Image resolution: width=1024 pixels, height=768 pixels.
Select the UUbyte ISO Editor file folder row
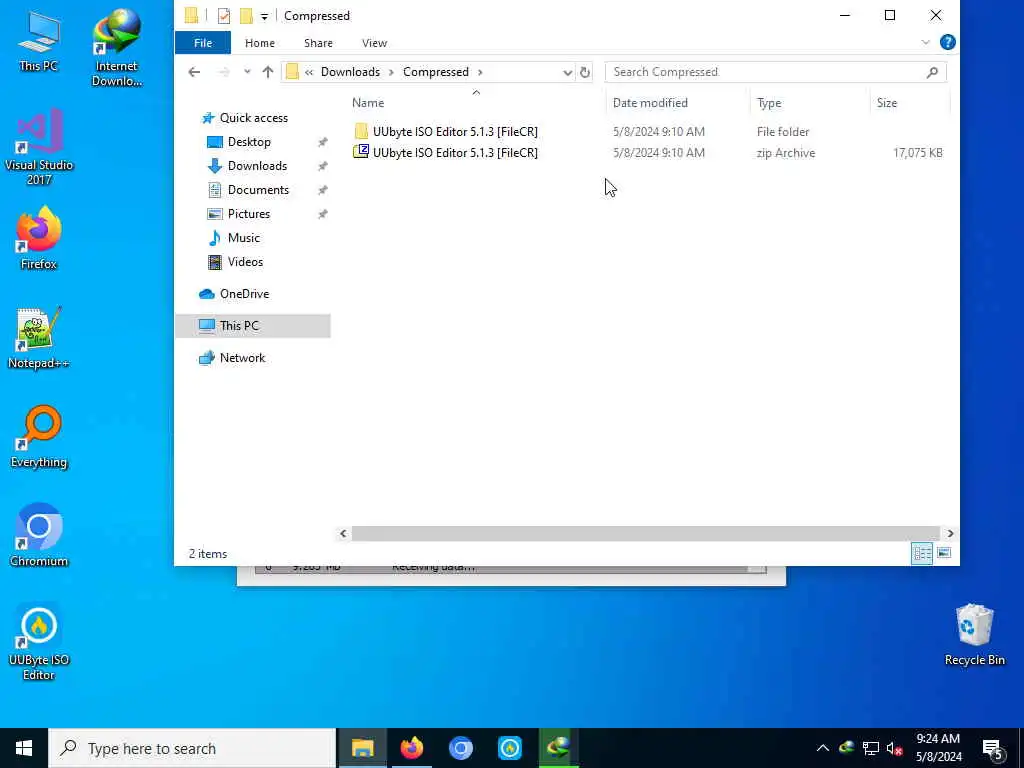[x=647, y=132]
